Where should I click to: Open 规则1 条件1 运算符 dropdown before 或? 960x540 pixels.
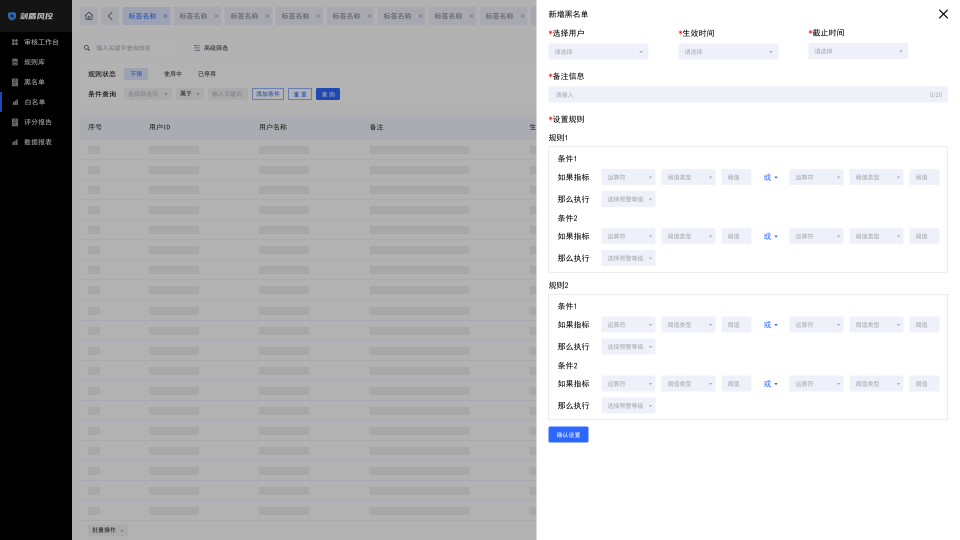tap(628, 178)
